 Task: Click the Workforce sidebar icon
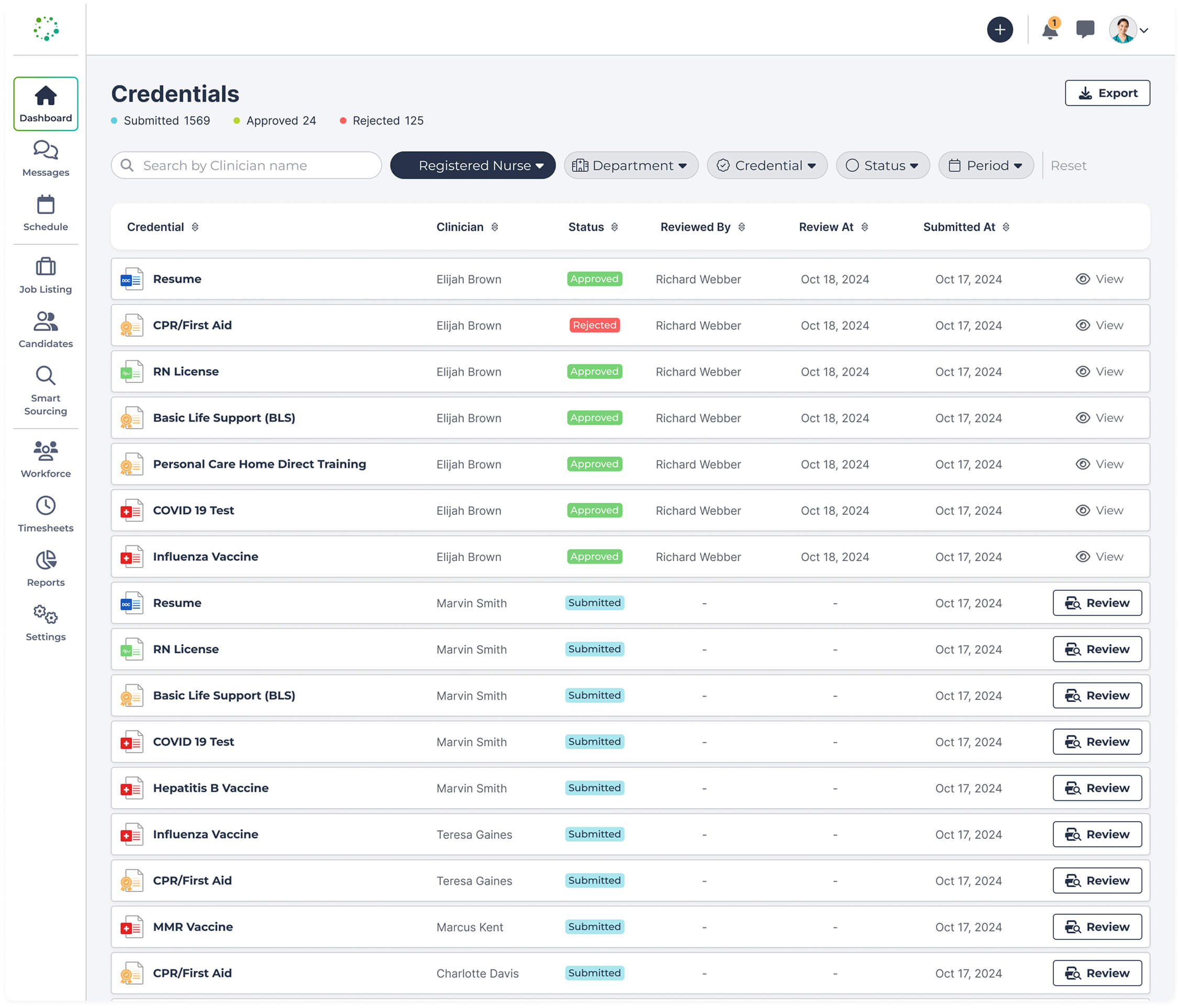pyautogui.click(x=46, y=459)
